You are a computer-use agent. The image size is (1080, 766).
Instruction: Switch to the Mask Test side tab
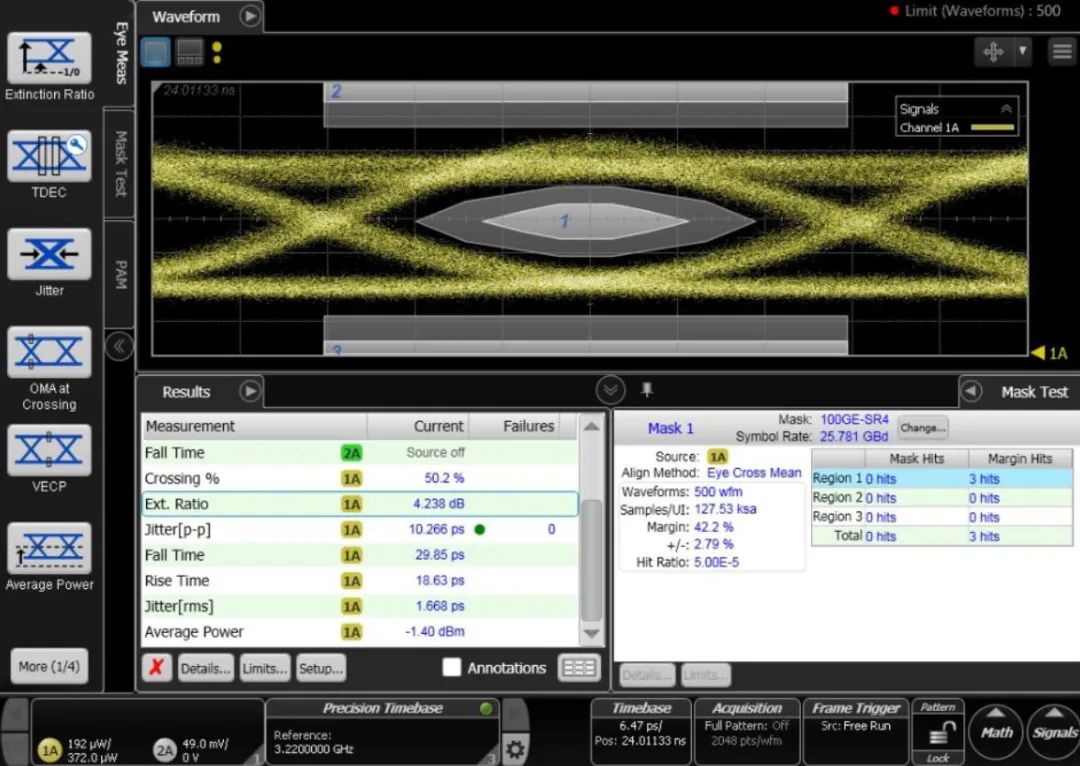[x=120, y=162]
